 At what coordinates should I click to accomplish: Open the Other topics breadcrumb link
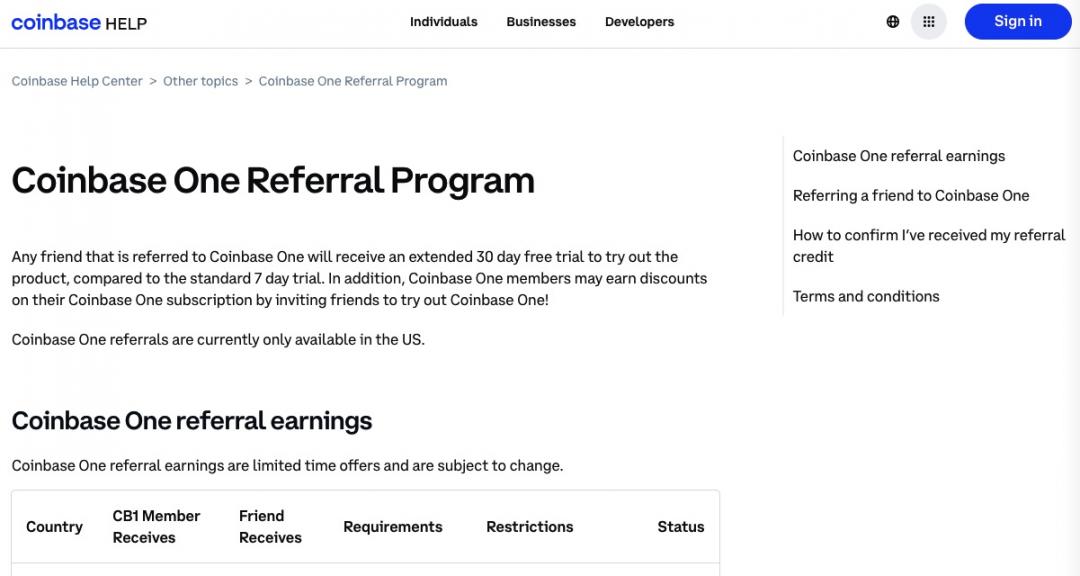coord(199,81)
